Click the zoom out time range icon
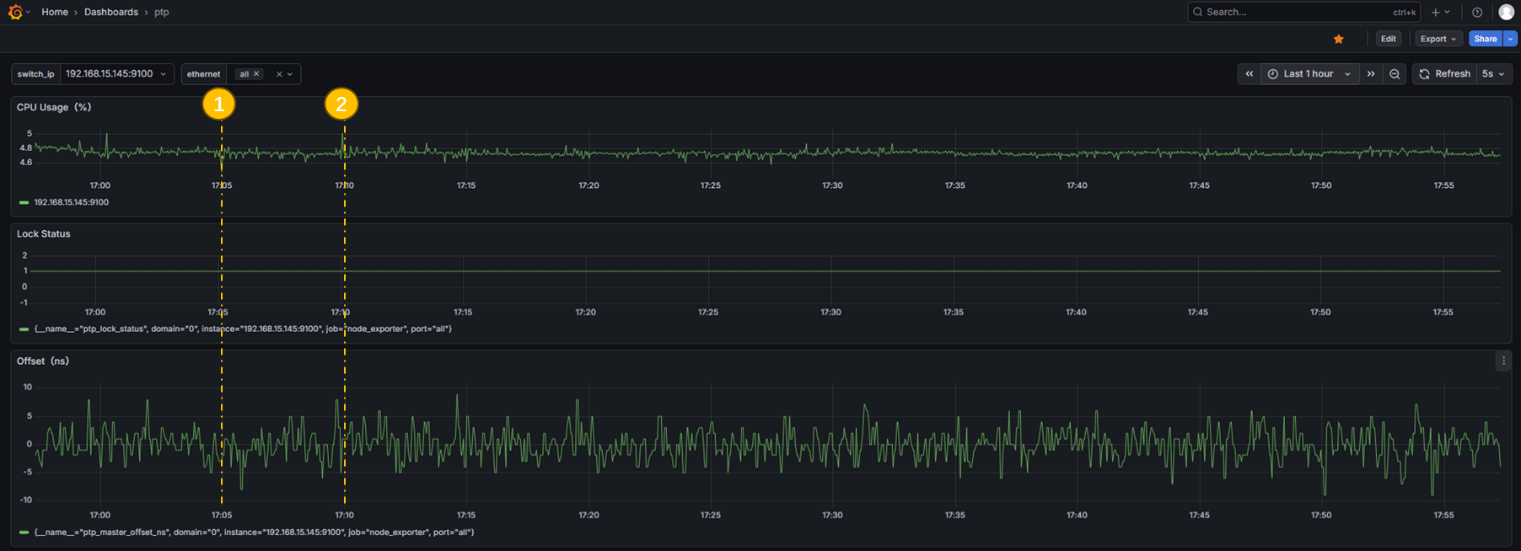Image resolution: width=1521 pixels, height=551 pixels. pyautogui.click(x=1394, y=74)
